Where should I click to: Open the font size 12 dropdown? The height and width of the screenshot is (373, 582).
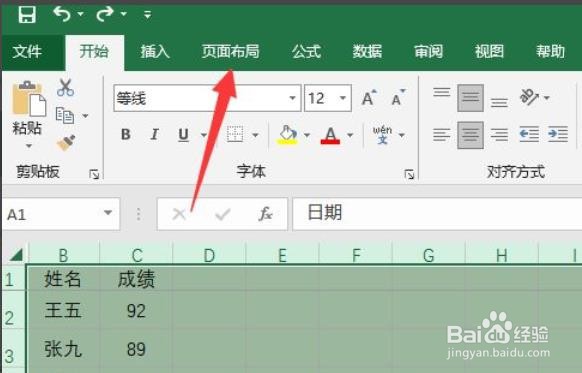343,98
